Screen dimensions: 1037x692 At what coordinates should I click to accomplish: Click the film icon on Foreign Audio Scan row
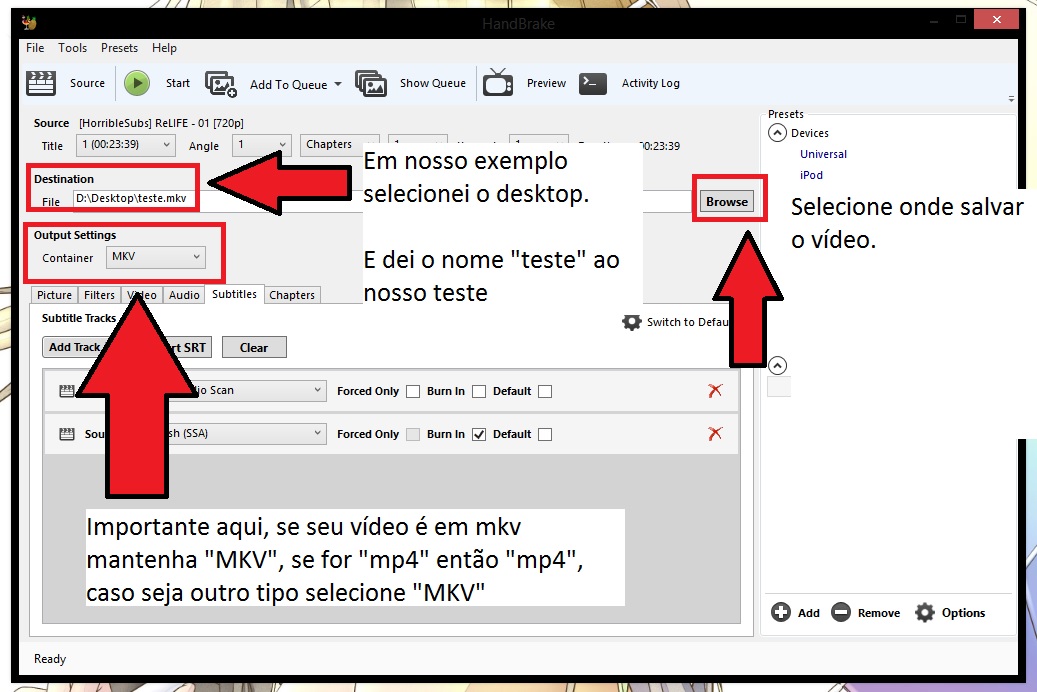(67, 391)
